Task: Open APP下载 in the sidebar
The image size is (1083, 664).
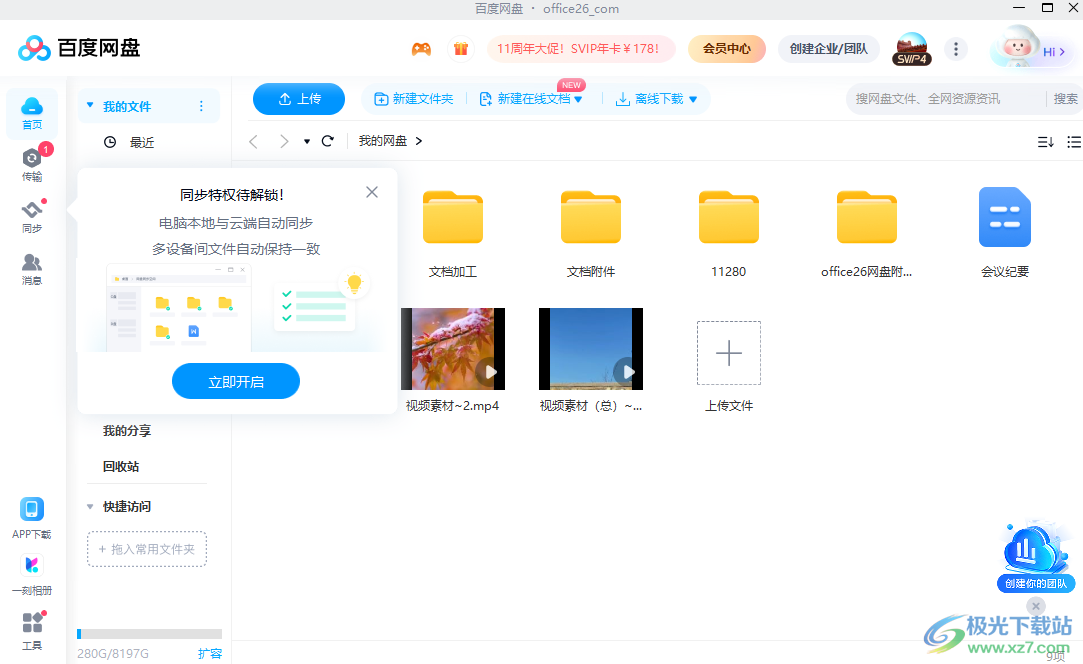Action: click(32, 518)
